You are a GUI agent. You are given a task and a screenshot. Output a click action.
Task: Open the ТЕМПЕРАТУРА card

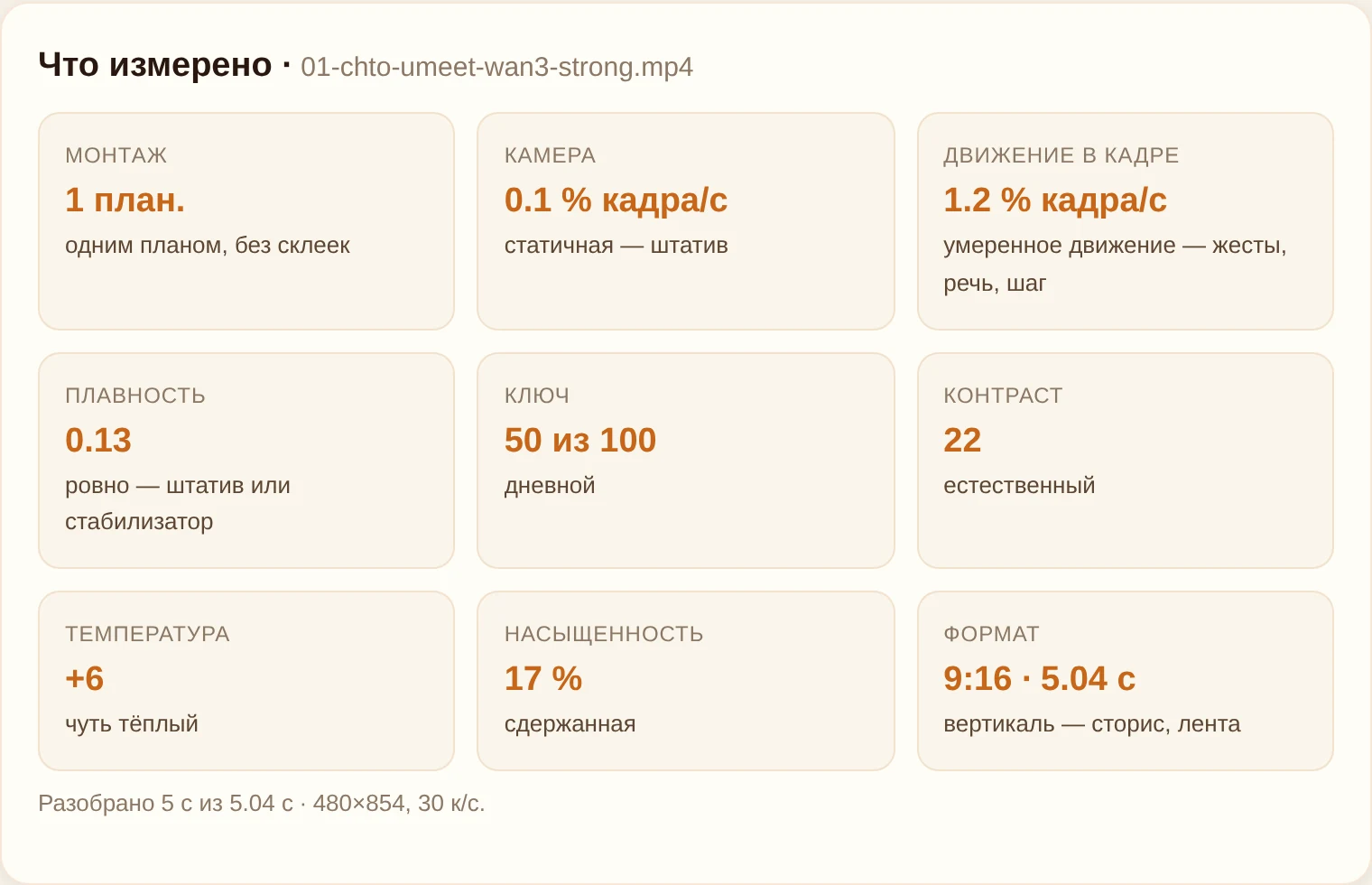coord(246,681)
